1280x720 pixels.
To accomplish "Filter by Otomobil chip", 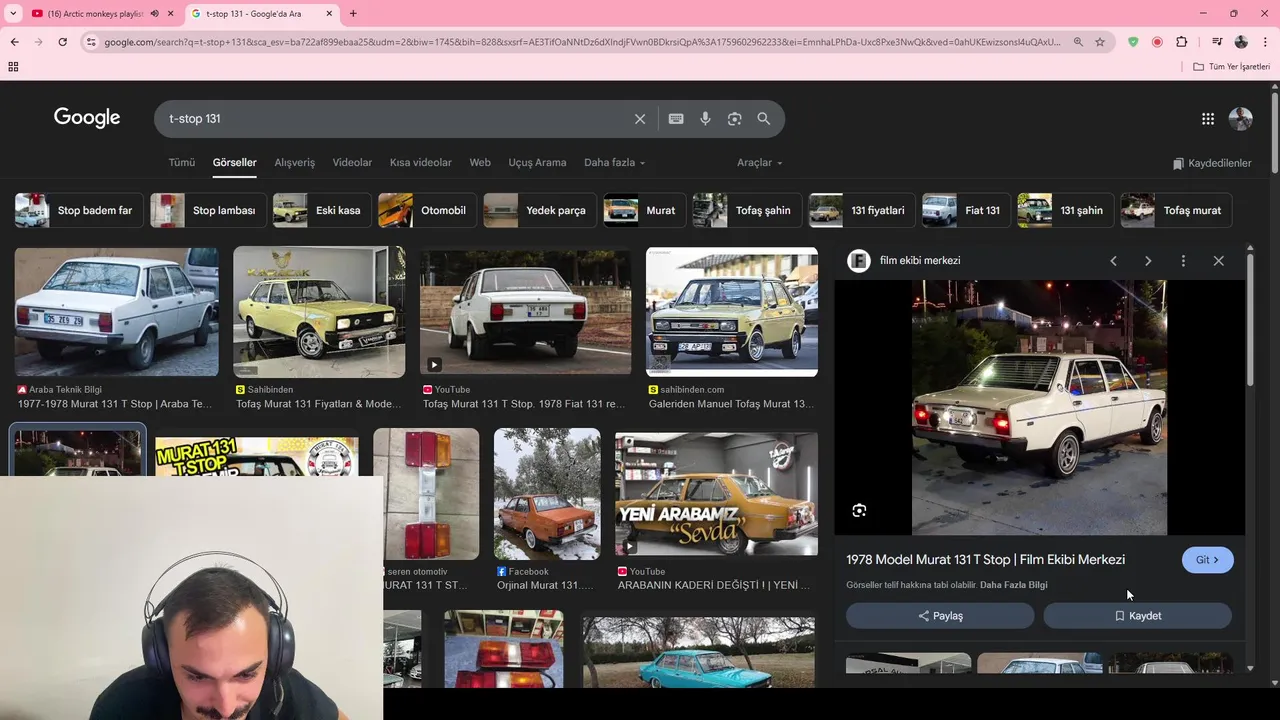I will [427, 211].
